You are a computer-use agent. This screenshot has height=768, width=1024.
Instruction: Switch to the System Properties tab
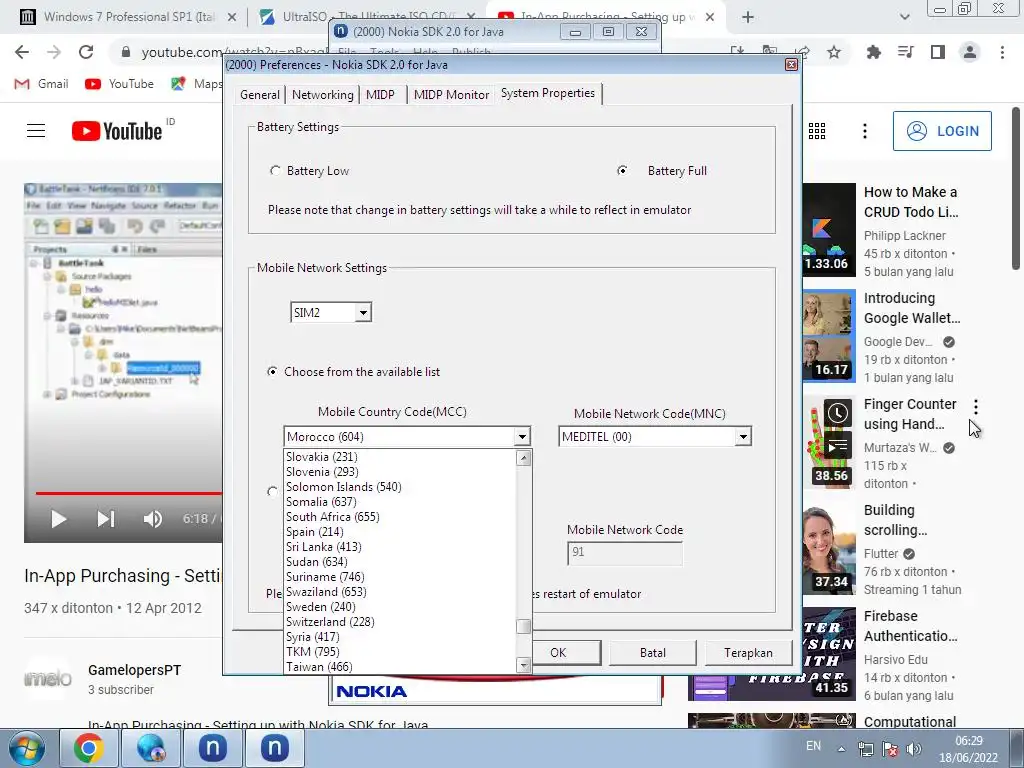pos(548,93)
